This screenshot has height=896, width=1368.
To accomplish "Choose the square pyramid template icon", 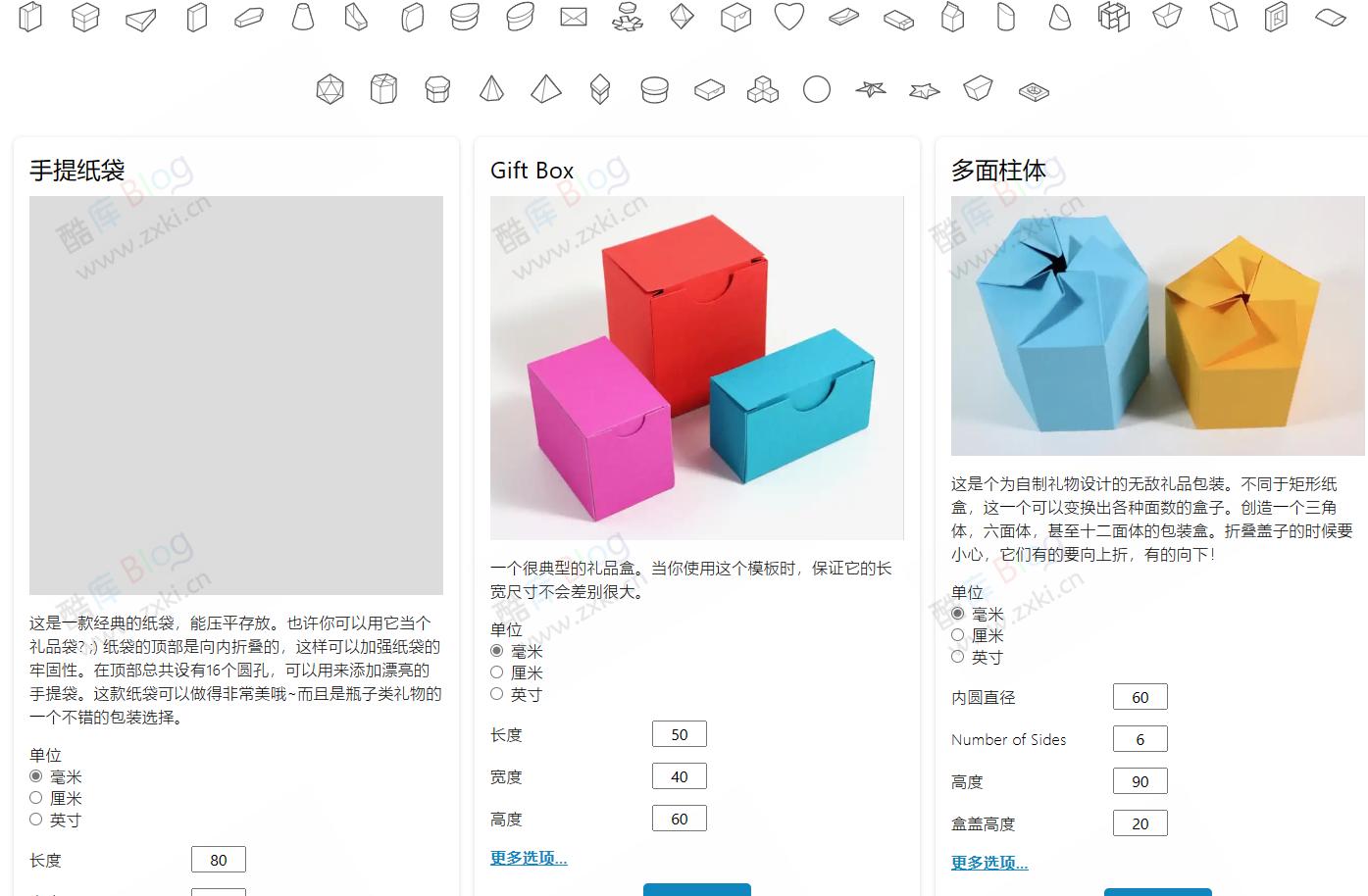I will coord(546,89).
